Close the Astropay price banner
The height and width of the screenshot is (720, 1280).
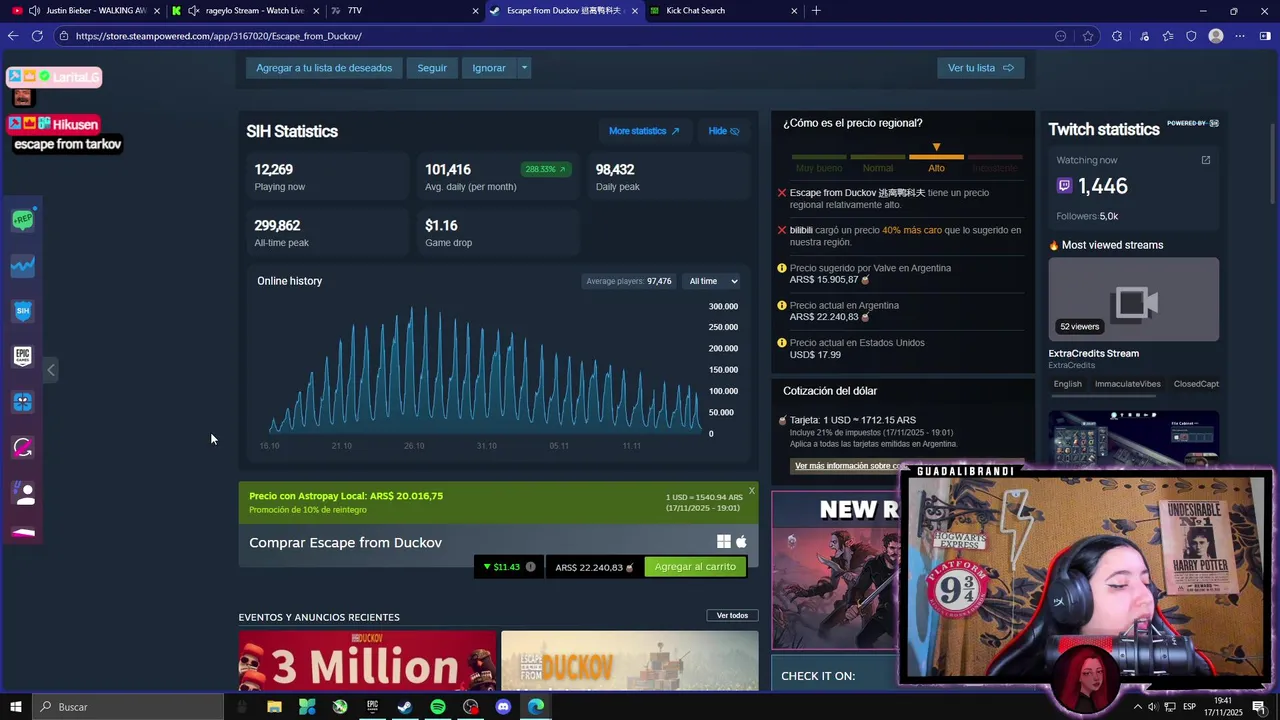(751, 490)
